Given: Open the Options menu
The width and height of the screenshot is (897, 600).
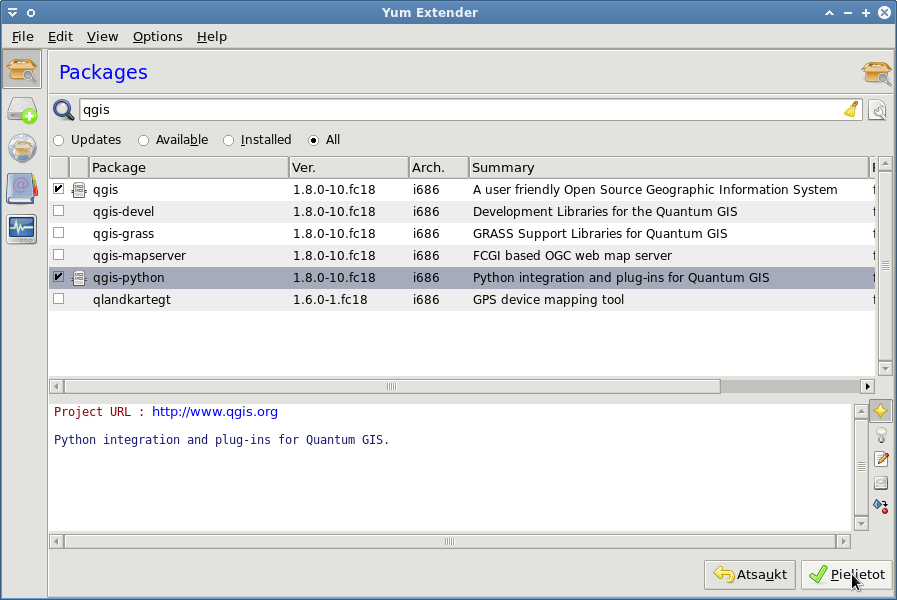Looking at the screenshot, I should (x=157, y=37).
